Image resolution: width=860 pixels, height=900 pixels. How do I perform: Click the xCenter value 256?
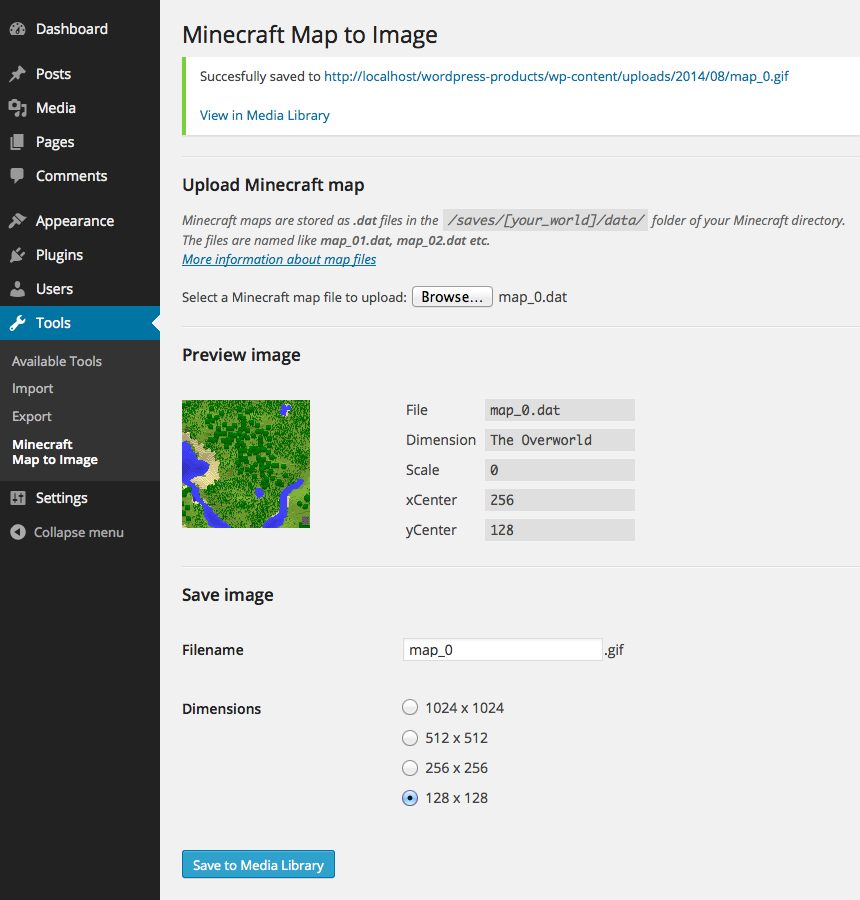pos(560,500)
